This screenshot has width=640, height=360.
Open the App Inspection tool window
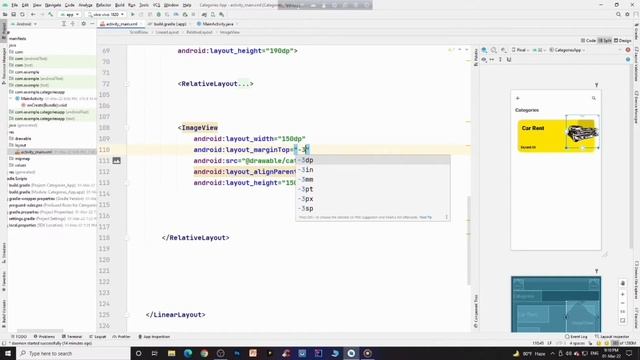click(x=154, y=337)
